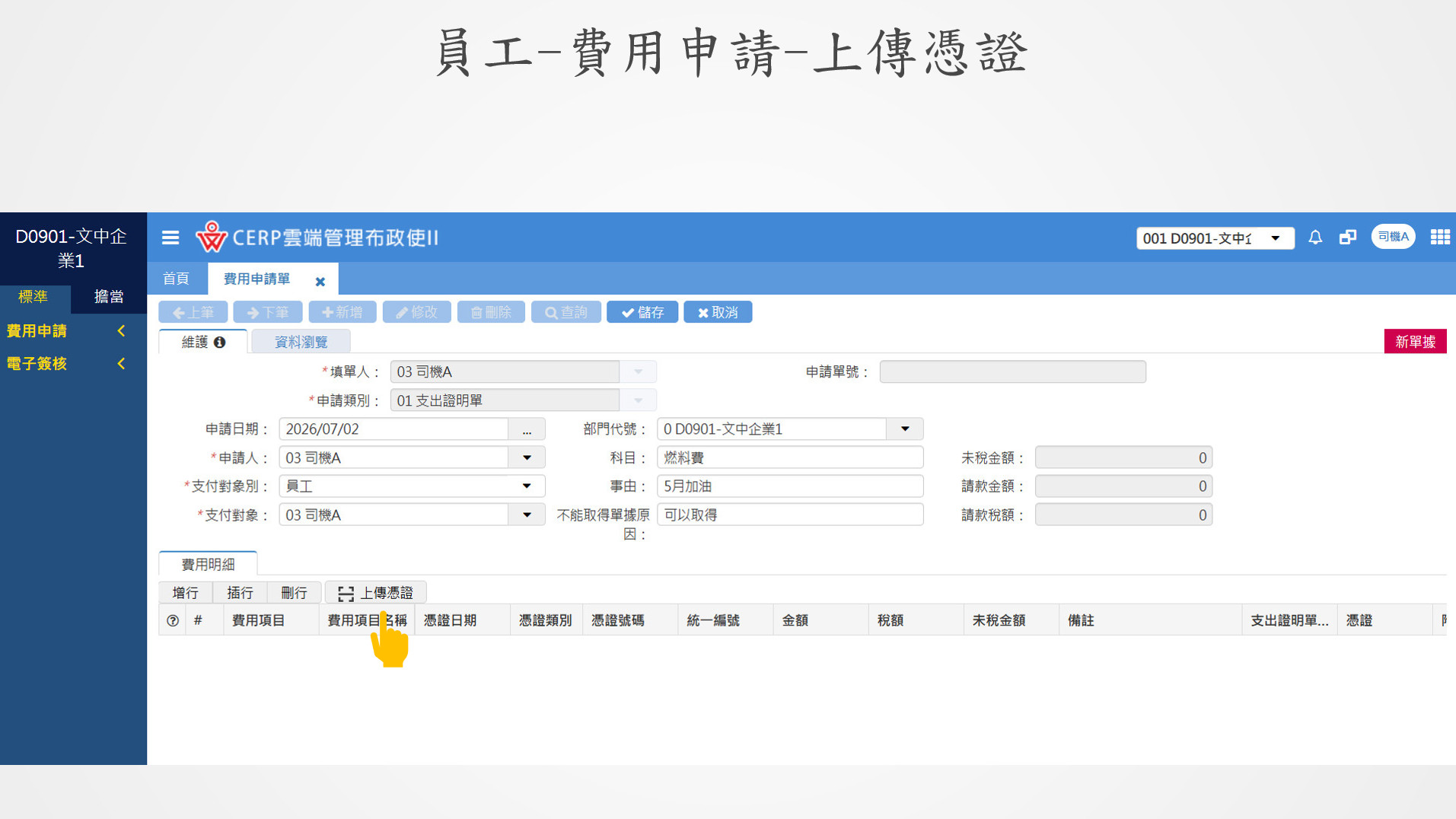Select the 費用申請單 tab
The width and height of the screenshot is (1456, 819).
tap(257, 279)
